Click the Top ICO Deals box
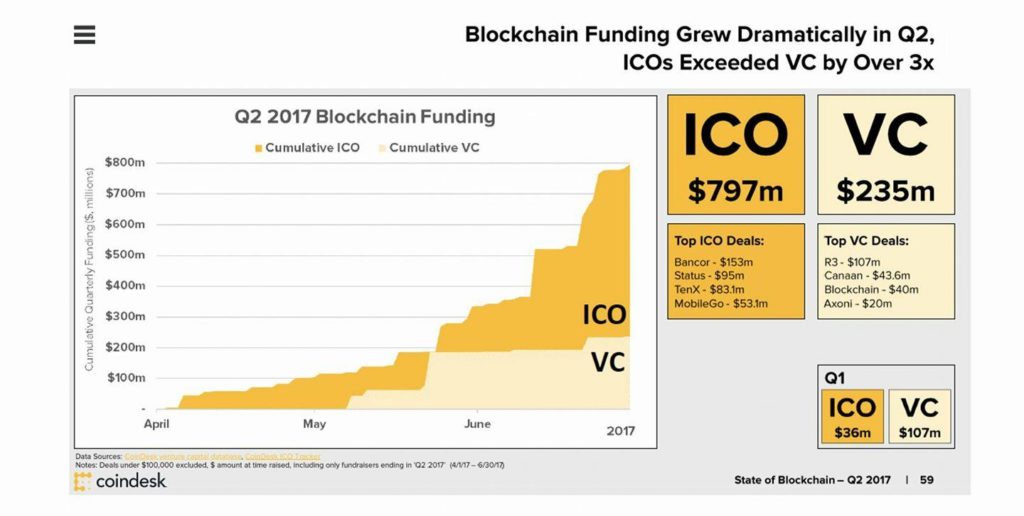This screenshot has width=1024, height=516. pyautogui.click(x=736, y=271)
